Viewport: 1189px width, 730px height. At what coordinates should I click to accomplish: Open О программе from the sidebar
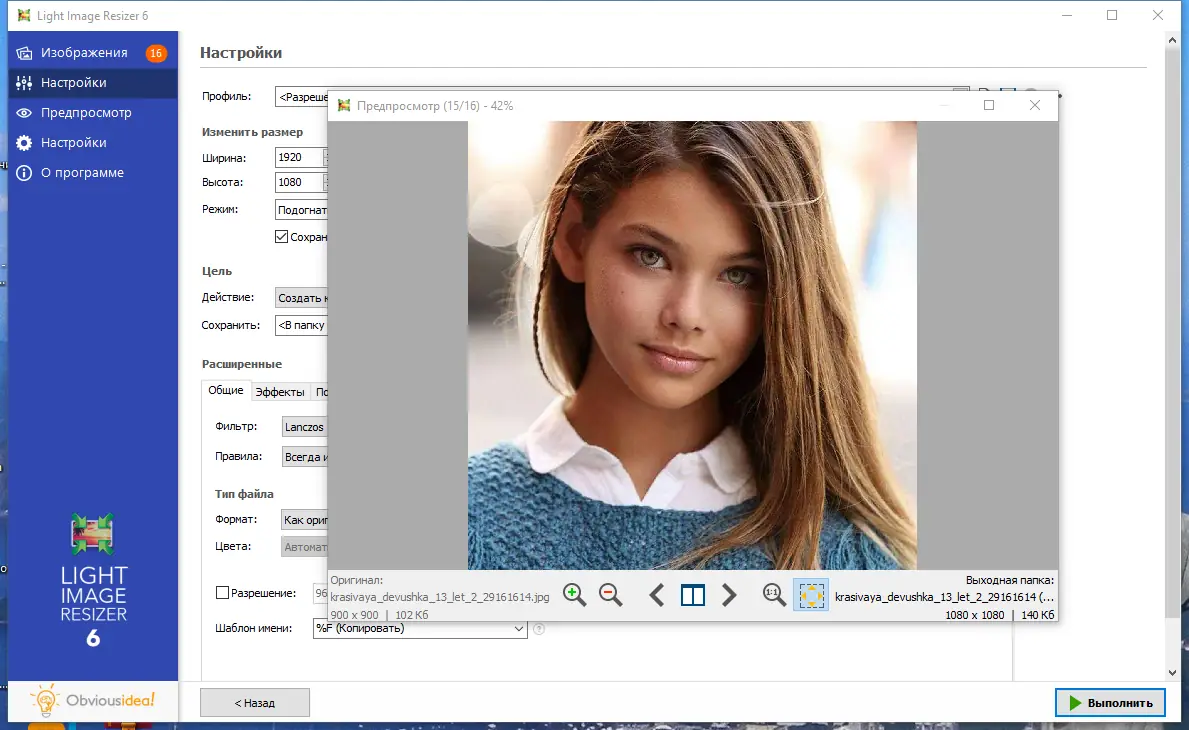84,172
